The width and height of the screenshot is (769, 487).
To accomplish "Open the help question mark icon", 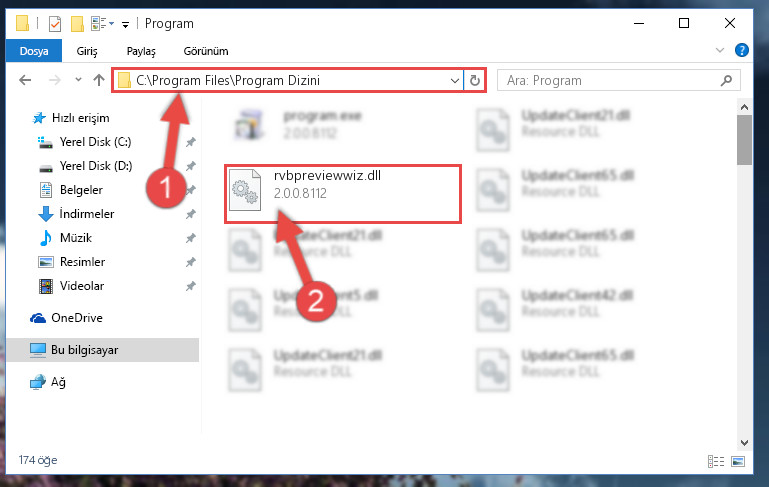I will (742, 50).
